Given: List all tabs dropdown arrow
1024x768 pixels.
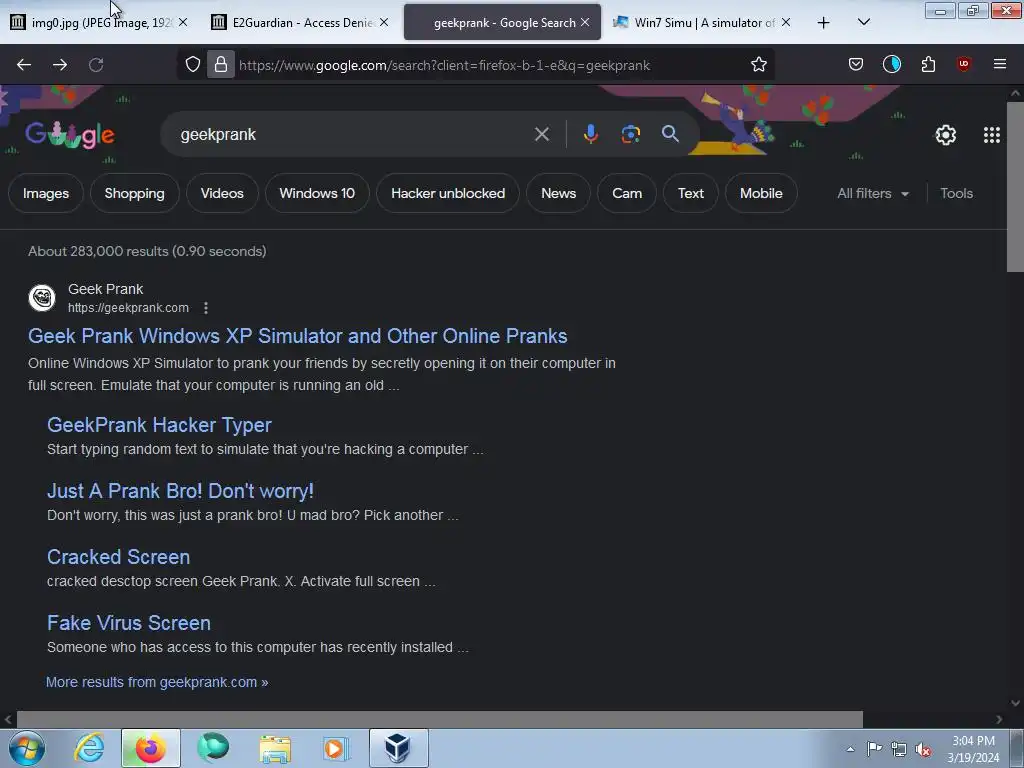Looking at the screenshot, I should click(863, 22).
